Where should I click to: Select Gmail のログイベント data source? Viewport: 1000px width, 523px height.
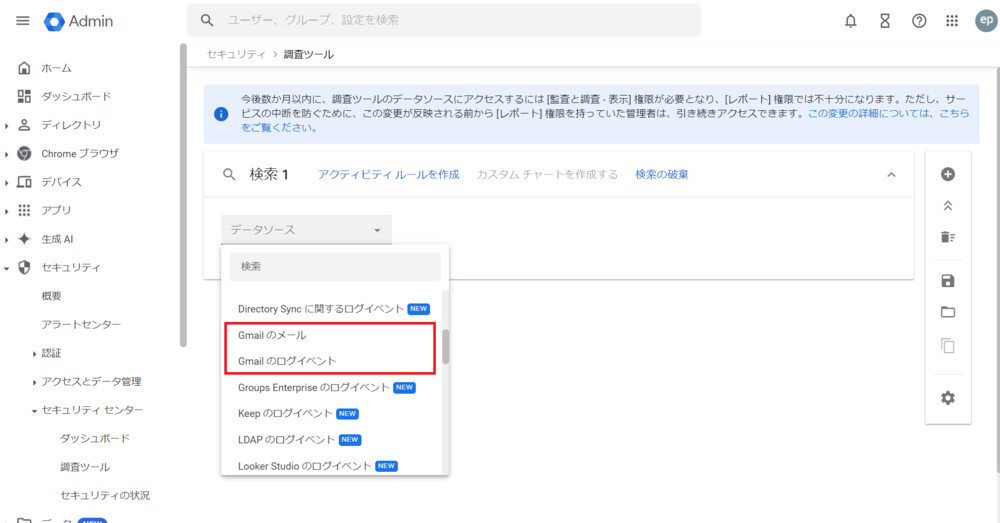(x=333, y=361)
